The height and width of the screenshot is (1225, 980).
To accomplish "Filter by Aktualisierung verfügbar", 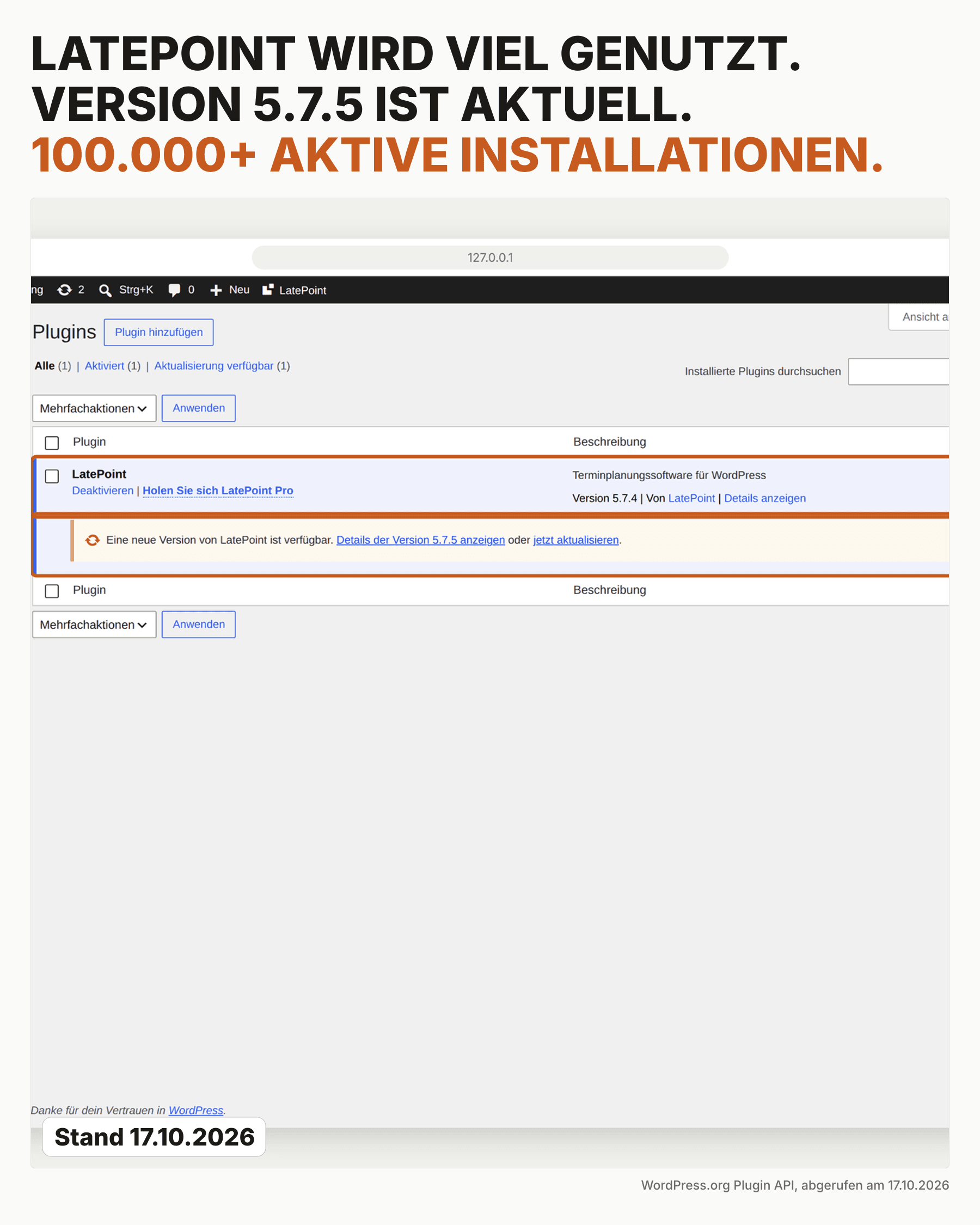I will pos(213,366).
